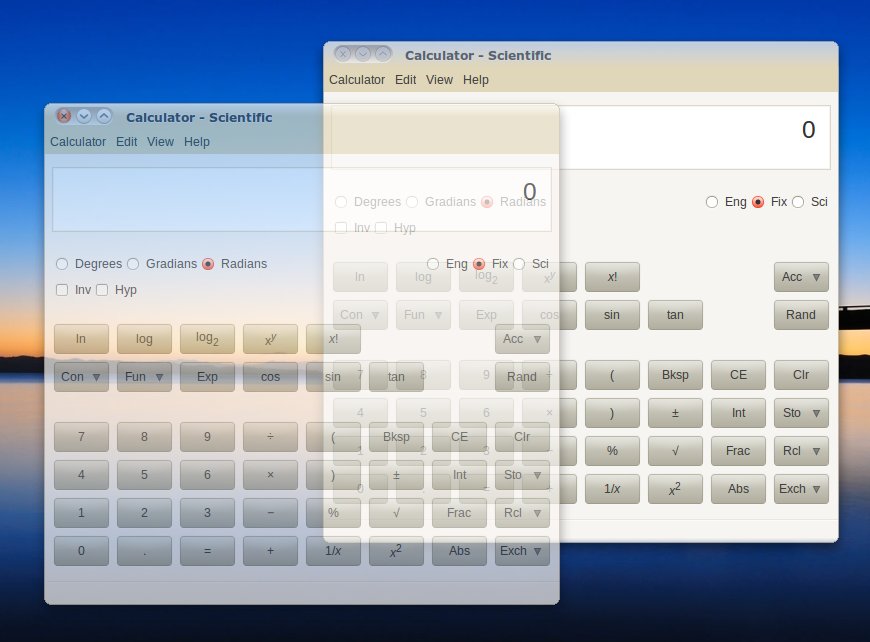
Task: Click the x! factorial key in opaque calculator
Action: click(x=612, y=277)
